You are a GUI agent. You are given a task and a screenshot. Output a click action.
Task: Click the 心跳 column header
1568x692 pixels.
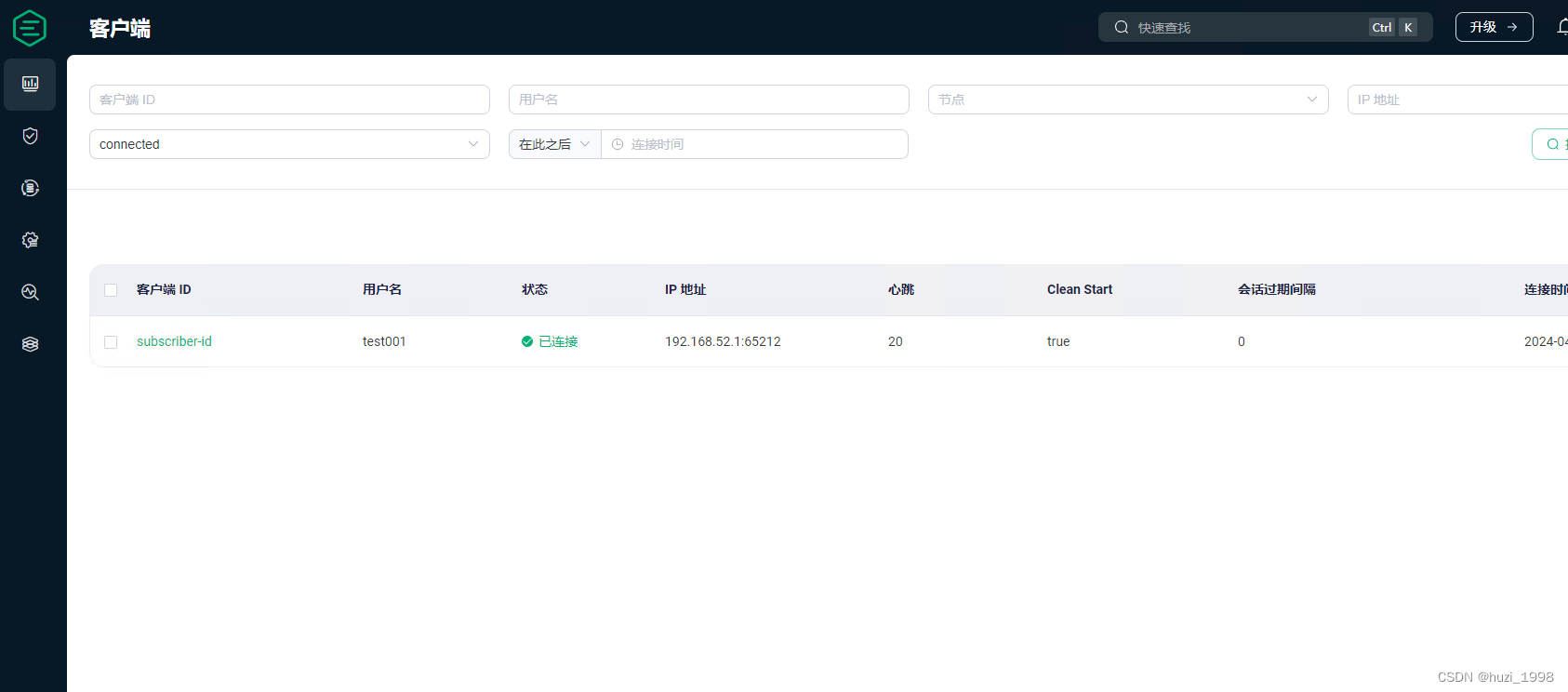[901, 289]
